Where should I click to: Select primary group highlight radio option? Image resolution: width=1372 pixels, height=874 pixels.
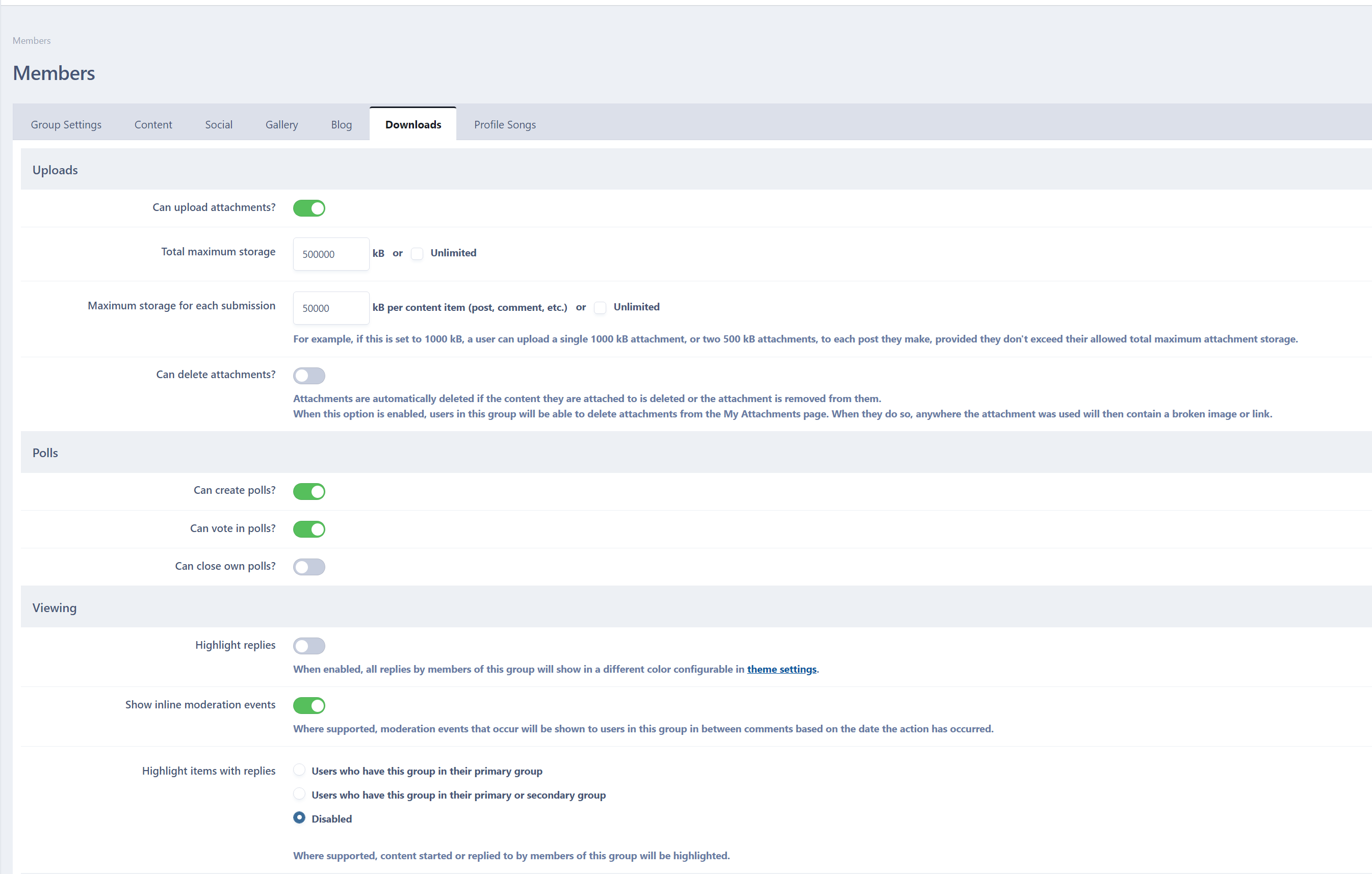[x=299, y=771]
